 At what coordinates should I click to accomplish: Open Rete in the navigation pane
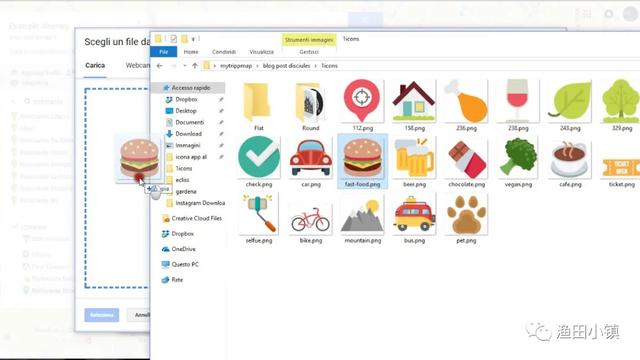click(x=177, y=280)
